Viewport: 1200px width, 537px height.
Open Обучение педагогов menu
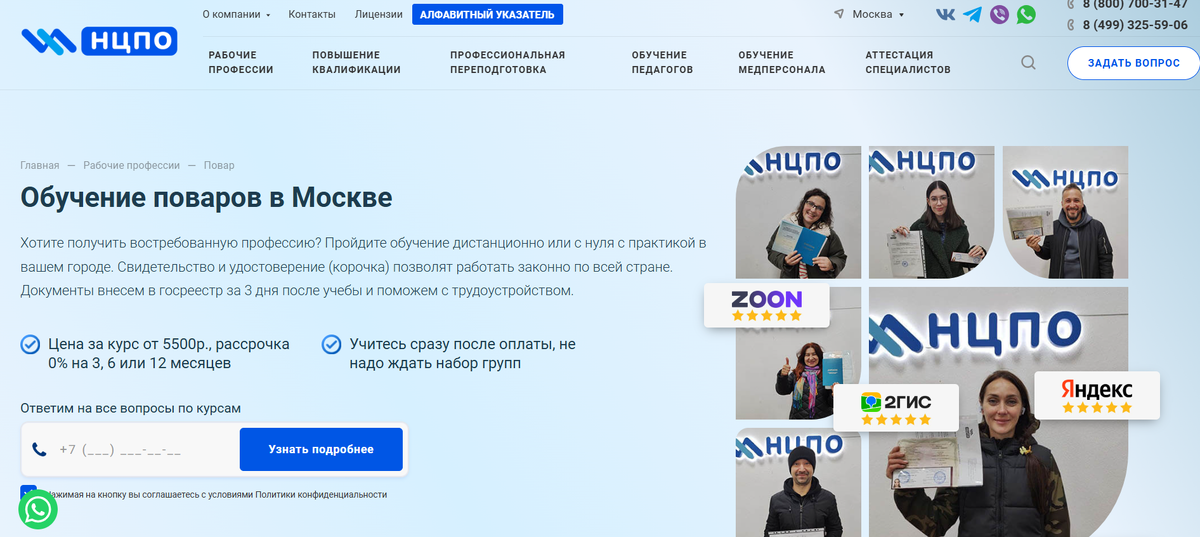pos(662,62)
